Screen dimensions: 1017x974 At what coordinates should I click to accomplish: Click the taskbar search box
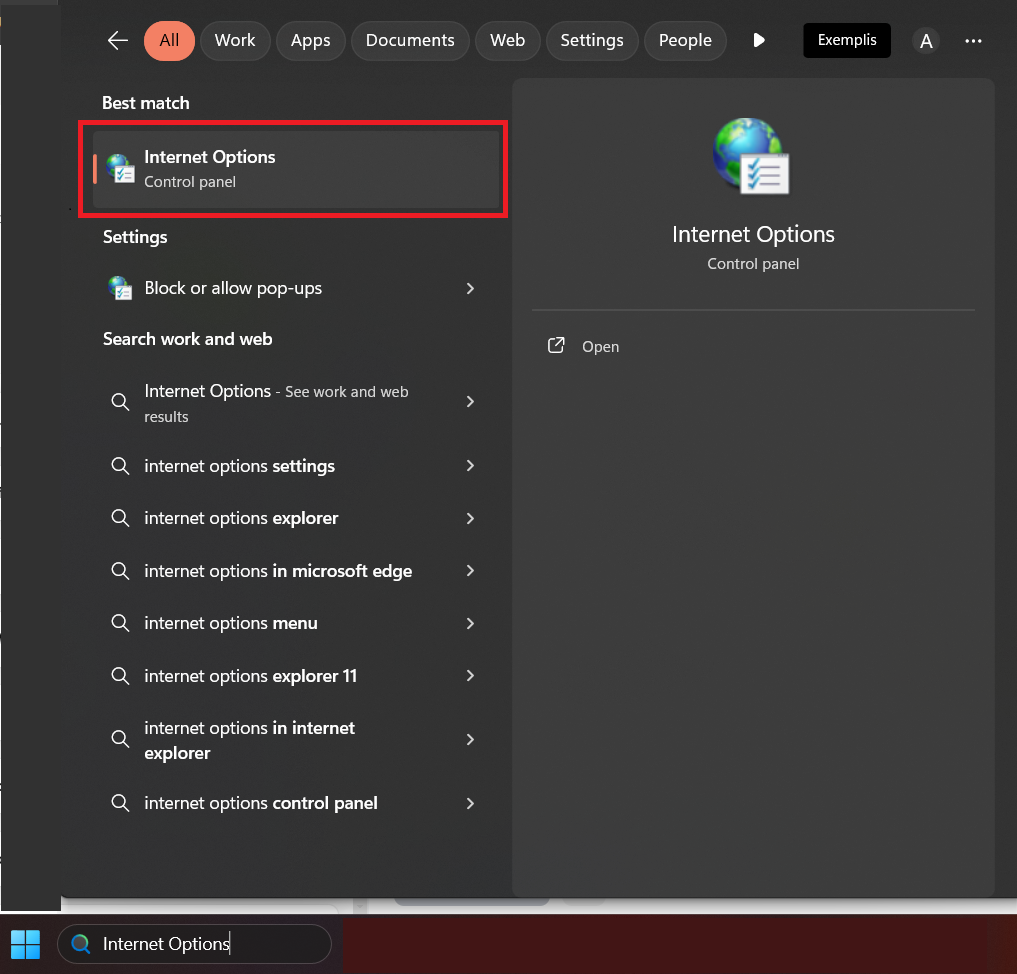click(x=195, y=944)
